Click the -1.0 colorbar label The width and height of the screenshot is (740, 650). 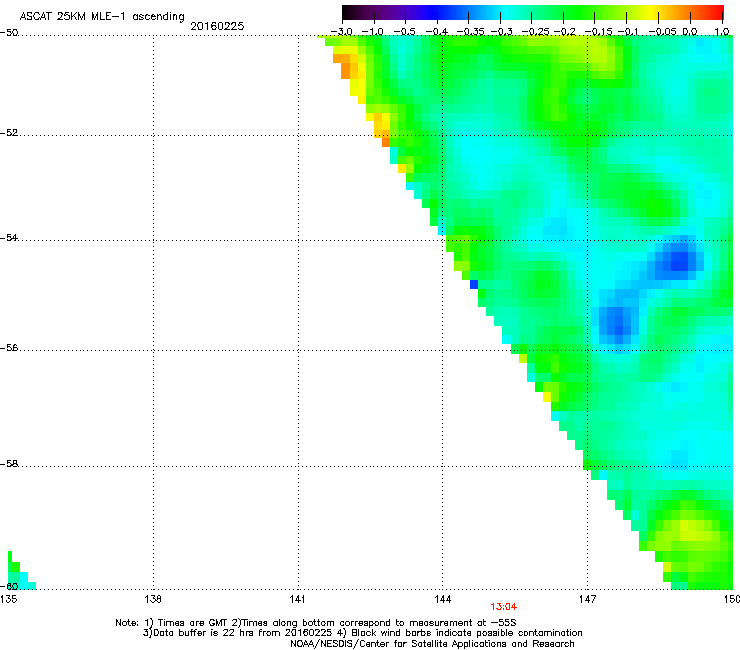(x=373, y=32)
